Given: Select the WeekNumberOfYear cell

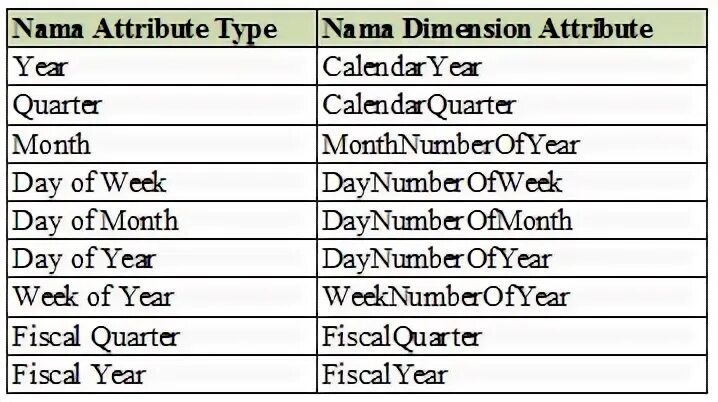Looking at the screenshot, I should pyautogui.click(x=512, y=297).
